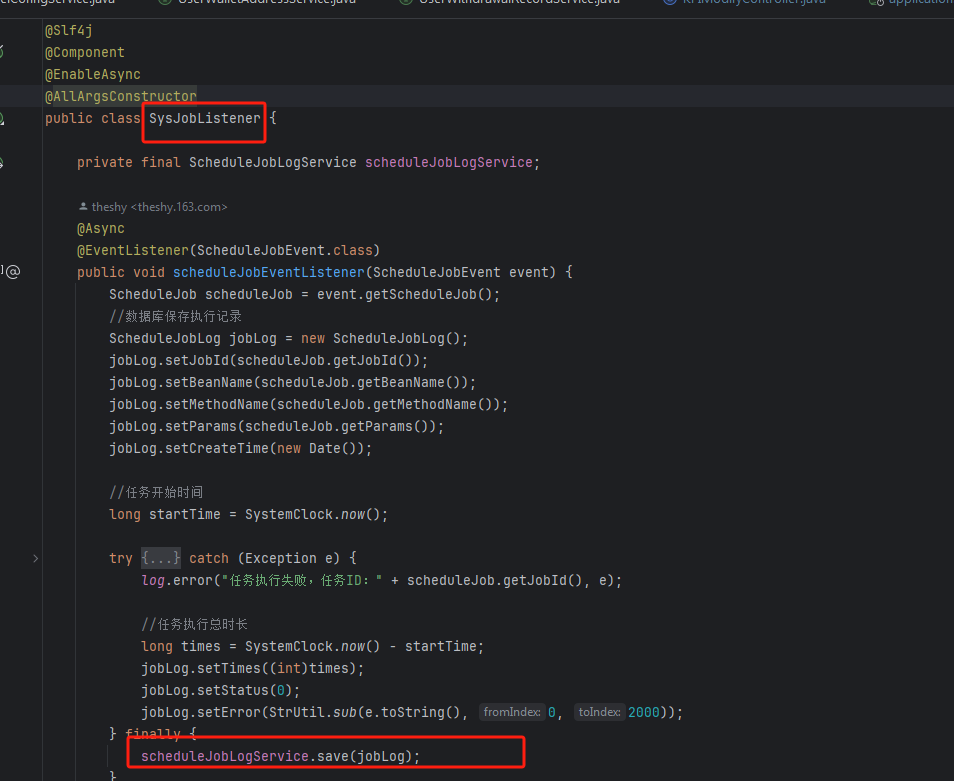Click catch (Exception e) clause
Viewport: 954px width, 781px height.
point(265,558)
